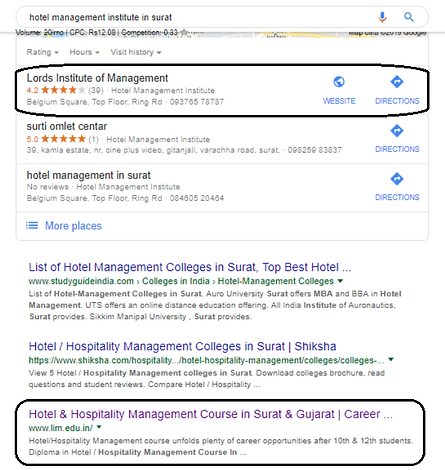
Task: Click the Colleges in India breadcrumb
Action: click(x=176, y=281)
